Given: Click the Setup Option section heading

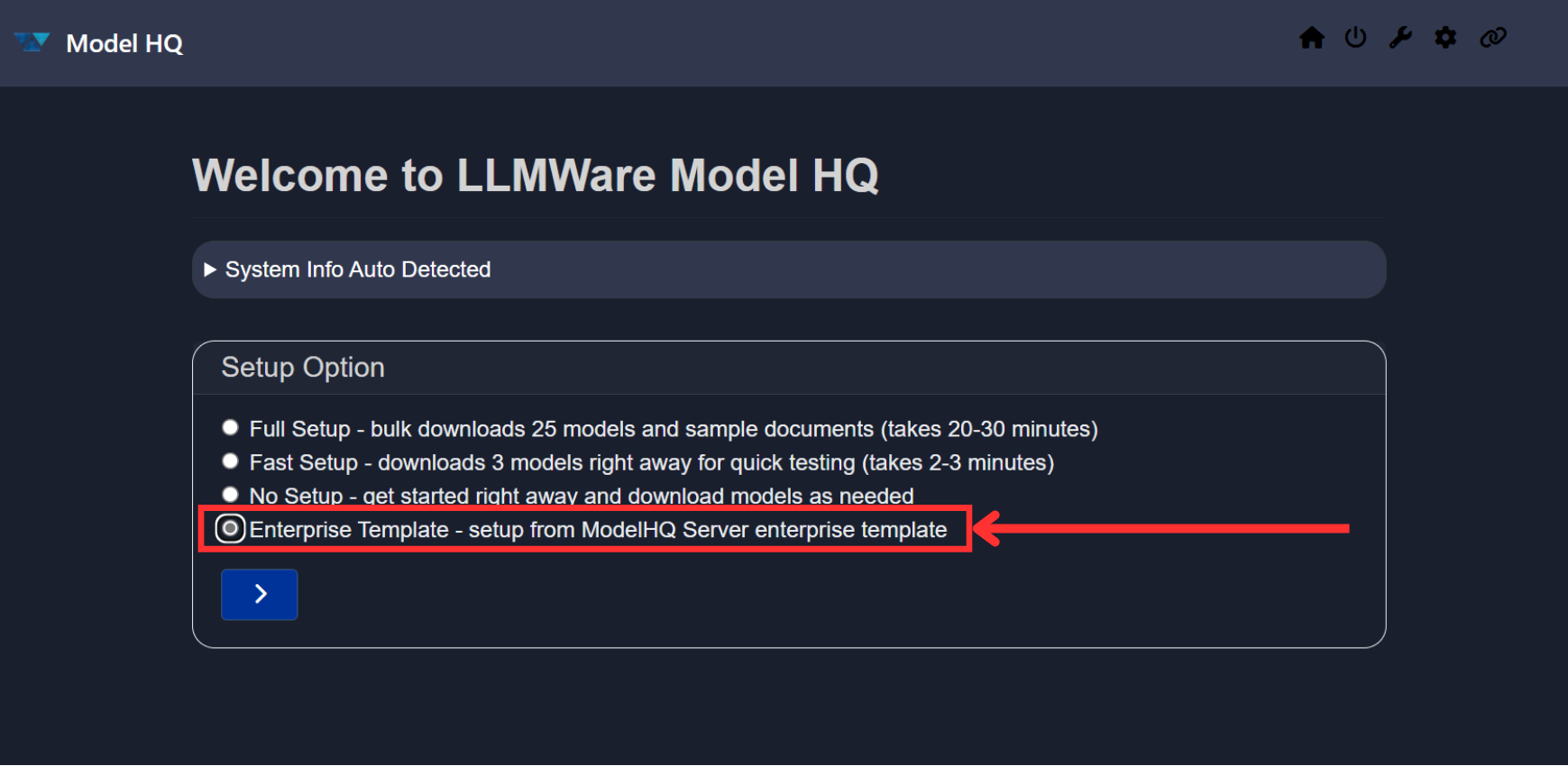Looking at the screenshot, I should point(303,368).
